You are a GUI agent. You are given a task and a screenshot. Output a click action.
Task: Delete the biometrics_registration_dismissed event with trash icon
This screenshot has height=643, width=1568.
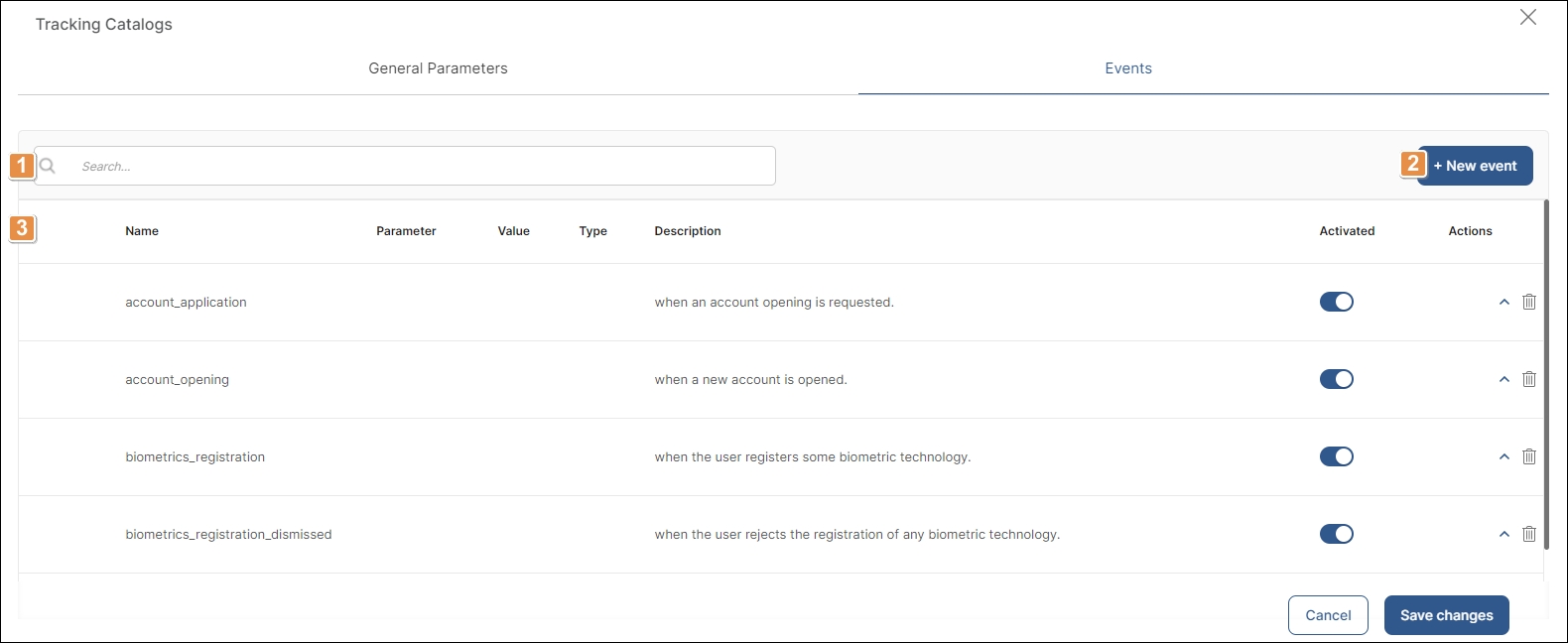[1529, 534]
